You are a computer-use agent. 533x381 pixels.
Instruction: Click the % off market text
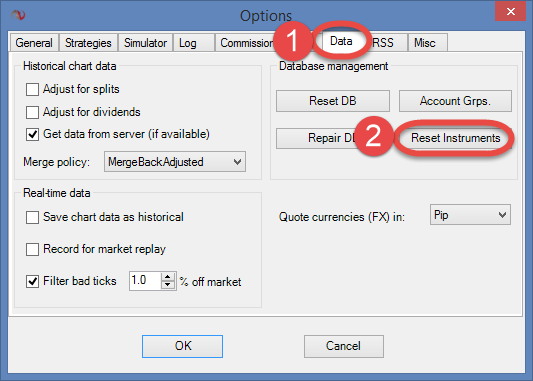tap(210, 282)
